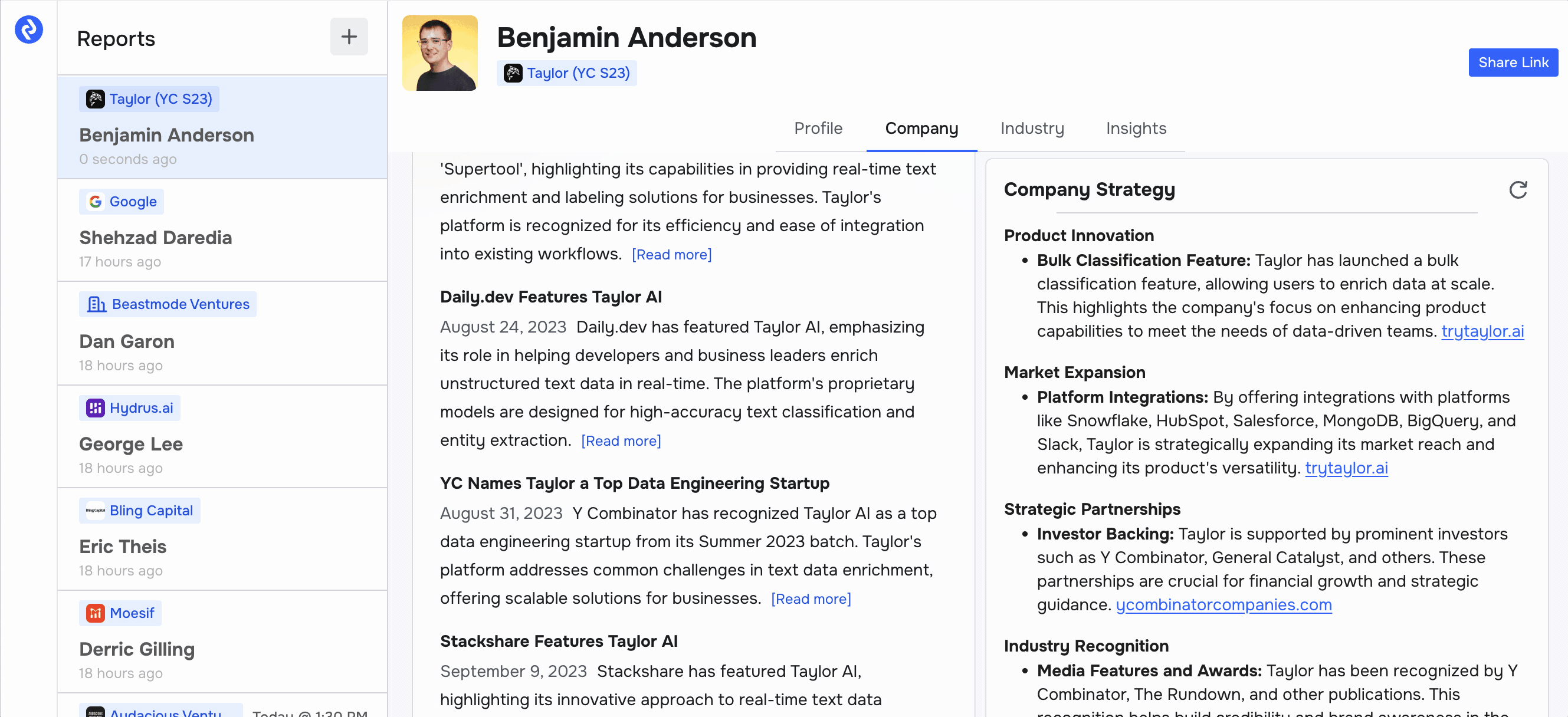The image size is (1568, 717).
Task: Click the Taylor logo icon in header
Action: 513,73
